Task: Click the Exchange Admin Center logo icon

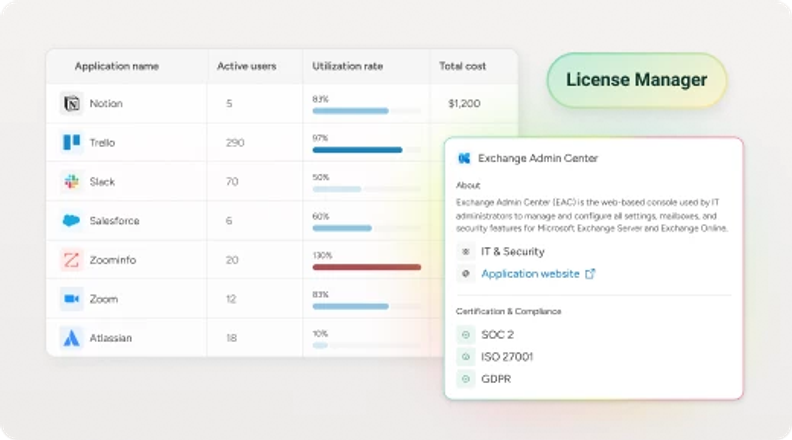Action: click(464, 159)
